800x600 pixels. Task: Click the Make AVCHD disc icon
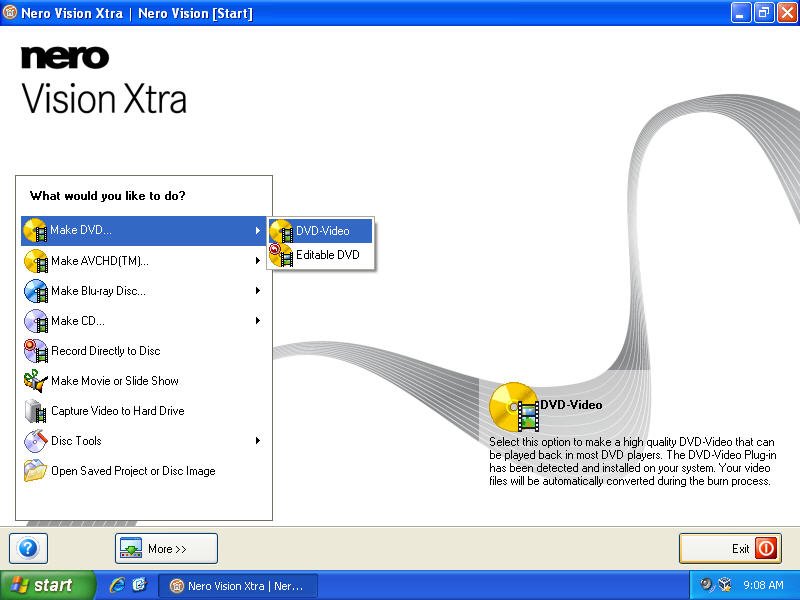(x=36, y=261)
